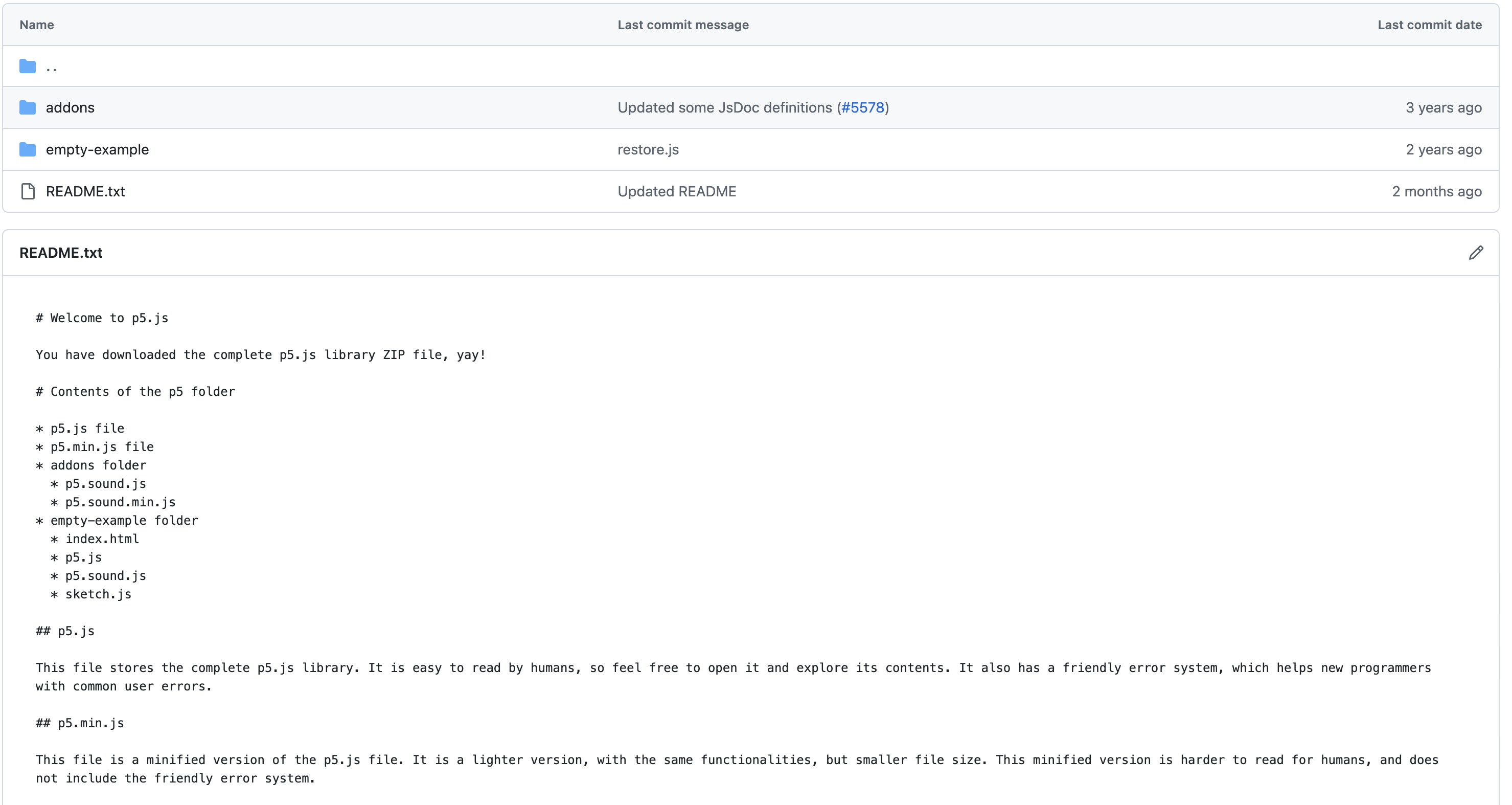
Task: Open the 'Updated README' commit message
Action: click(676, 191)
